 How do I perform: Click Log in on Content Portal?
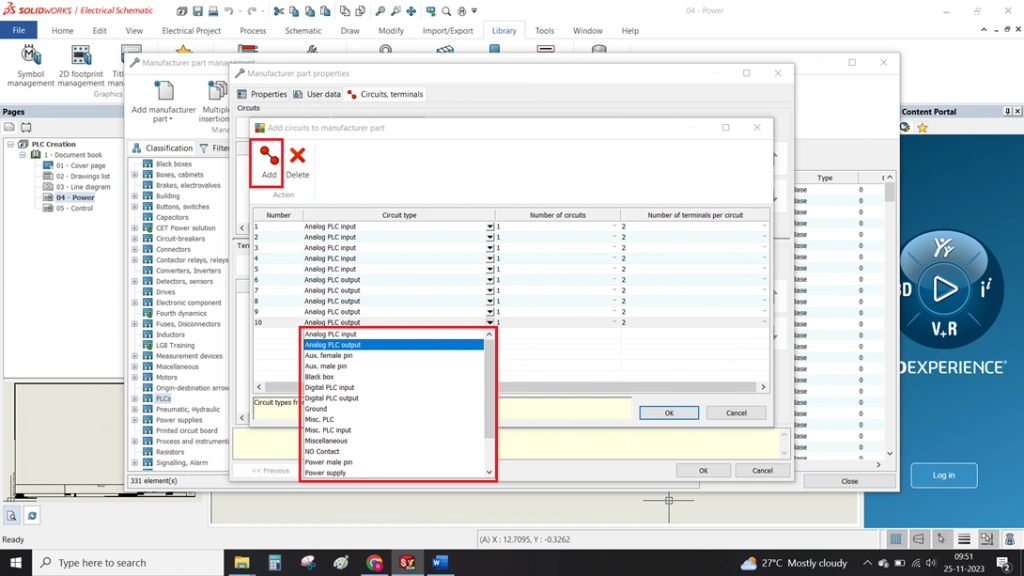click(944, 475)
